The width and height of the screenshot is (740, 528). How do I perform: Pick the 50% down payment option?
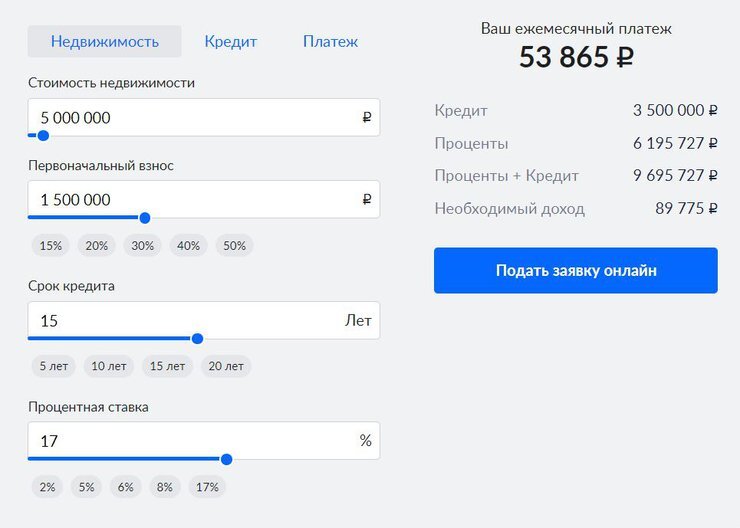pos(233,245)
